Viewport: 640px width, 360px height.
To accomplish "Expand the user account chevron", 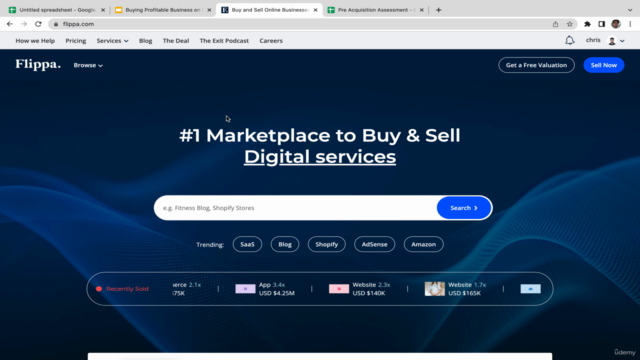I will point(622,41).
